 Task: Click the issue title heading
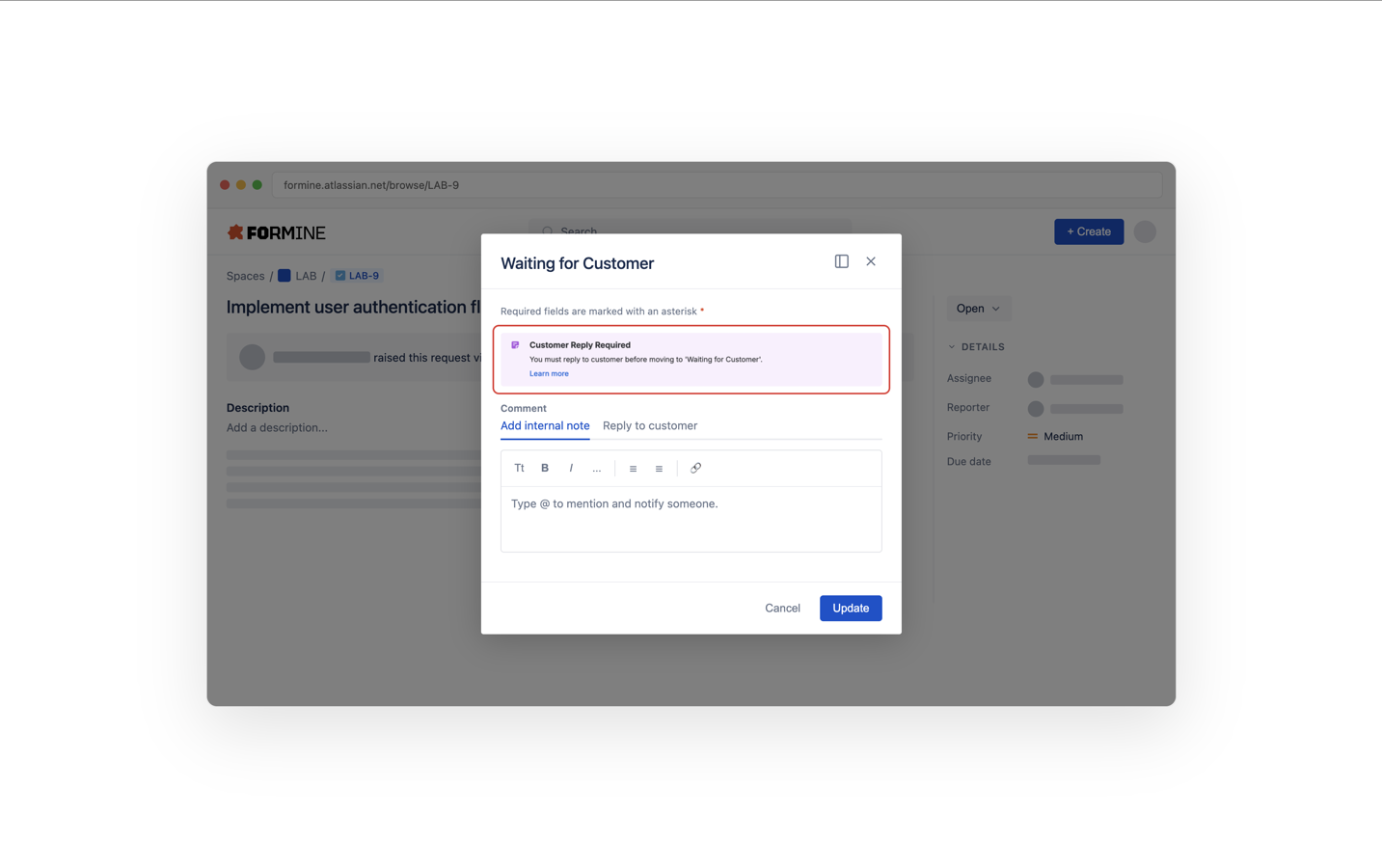tap(353, 307)
